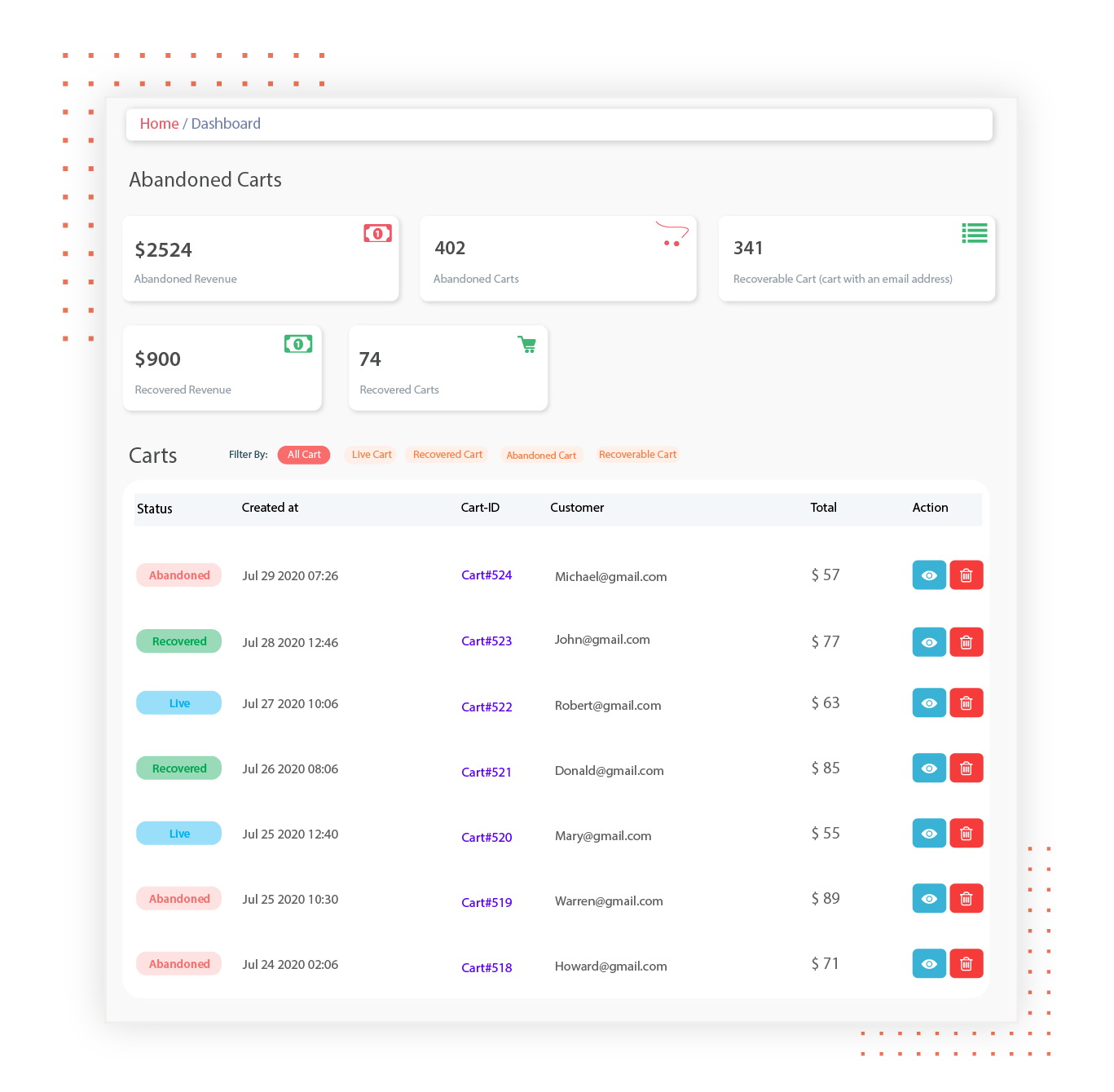This screenshot has width=1114, height=1092.
Task: Click the $ 89 total value
Action: point(826,899)
